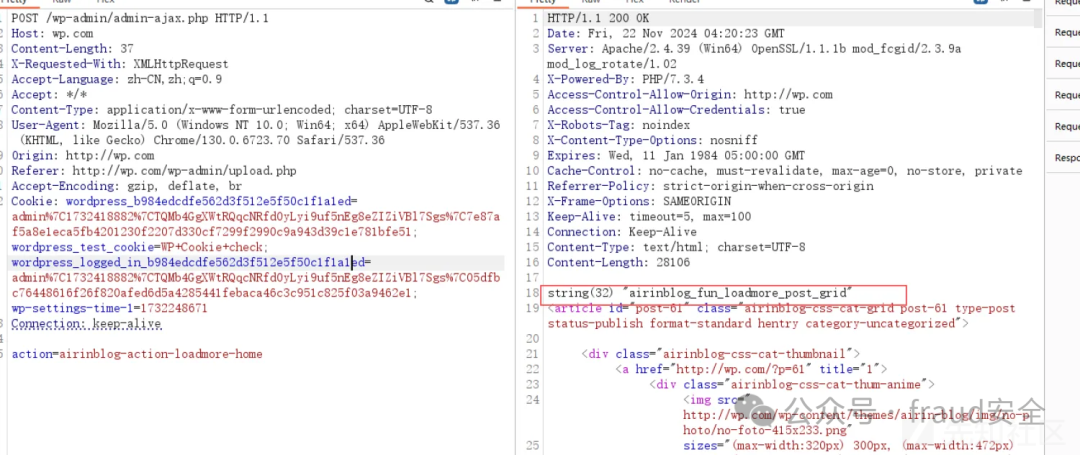Select the Host: wp.com header
Viewport: 1080px width, 455px height.
click(52, 33)
